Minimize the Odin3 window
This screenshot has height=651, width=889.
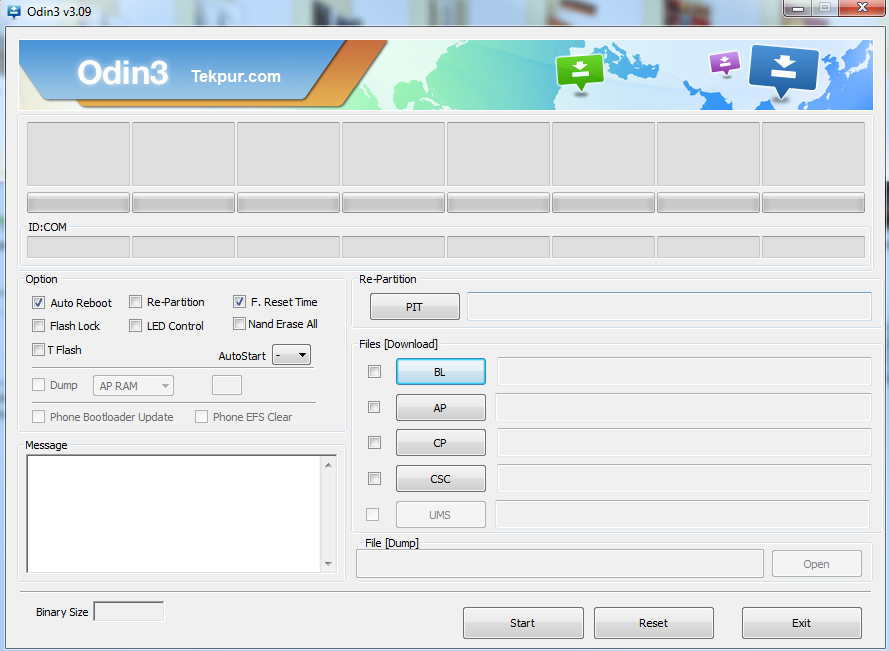798,8
